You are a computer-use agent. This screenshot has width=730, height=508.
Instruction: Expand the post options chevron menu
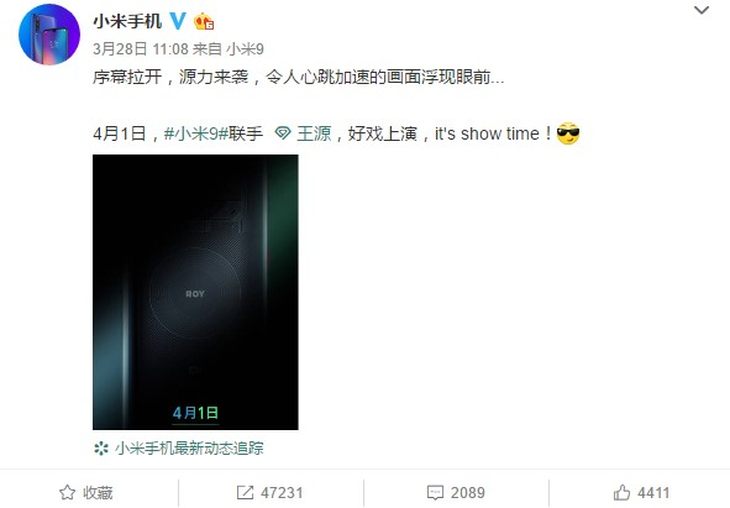(x=701, y=10)
